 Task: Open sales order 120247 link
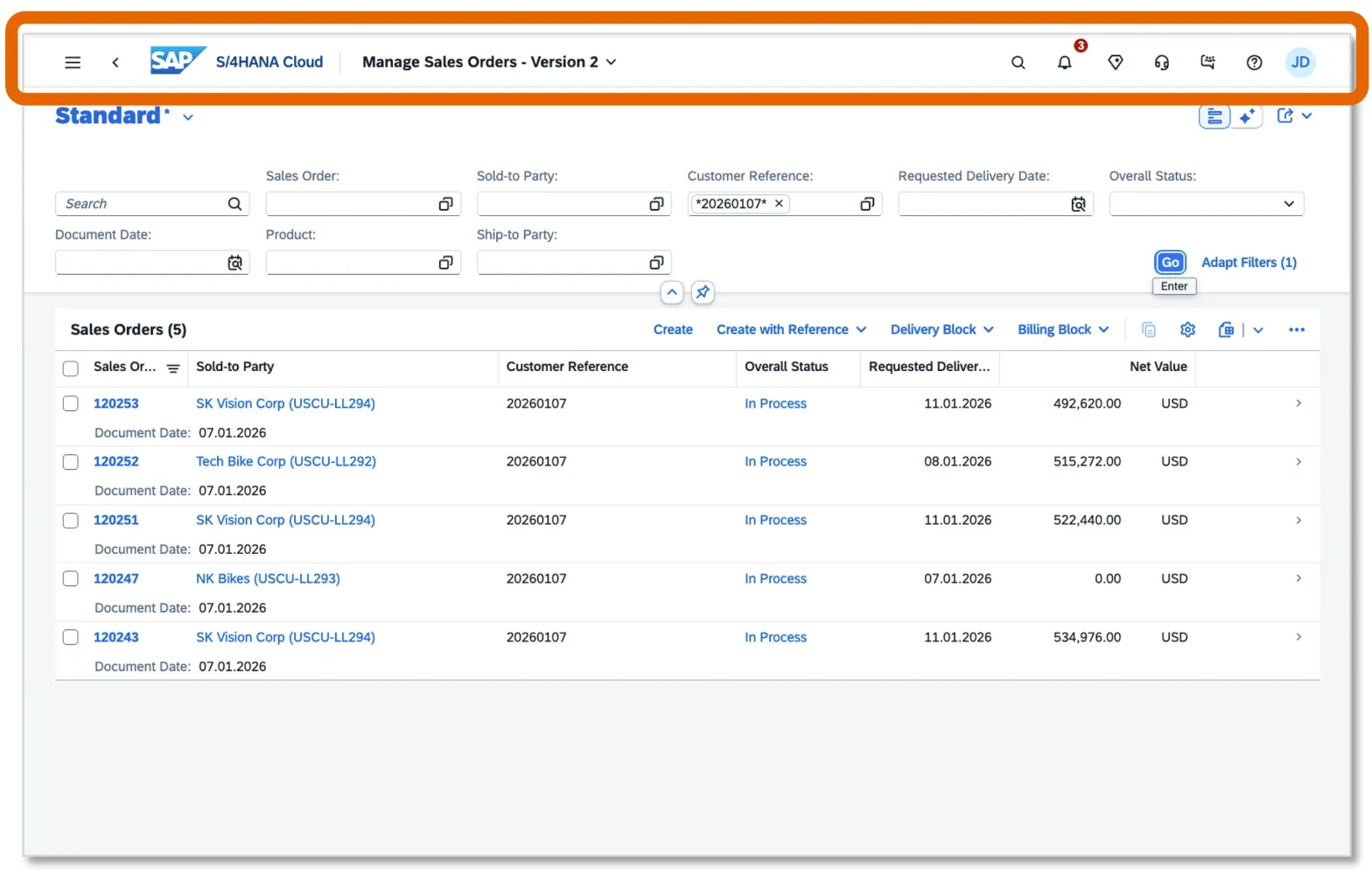(x=116, y=578)
